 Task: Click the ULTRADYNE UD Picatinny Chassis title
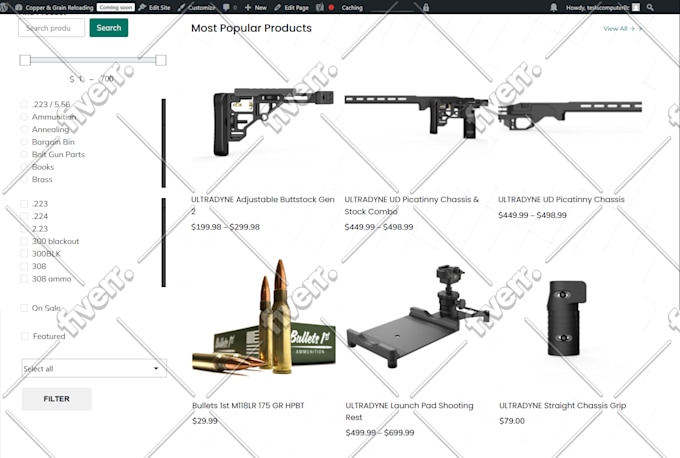561,200
